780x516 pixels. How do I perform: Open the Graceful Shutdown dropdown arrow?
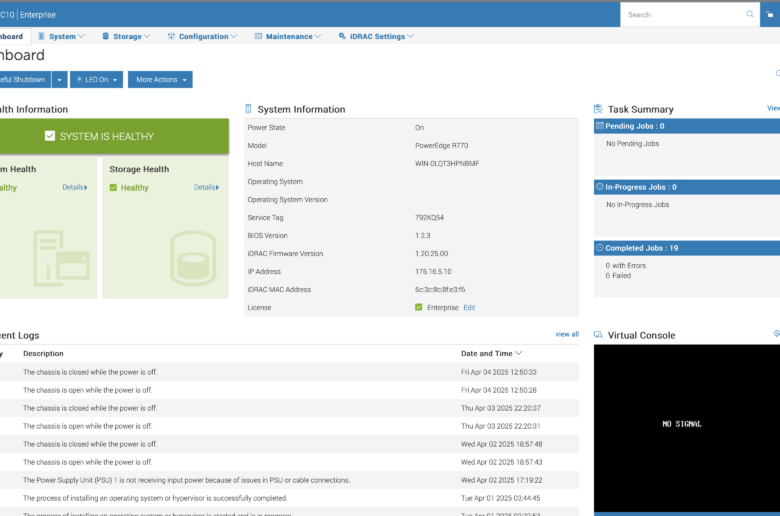(59, 80)
